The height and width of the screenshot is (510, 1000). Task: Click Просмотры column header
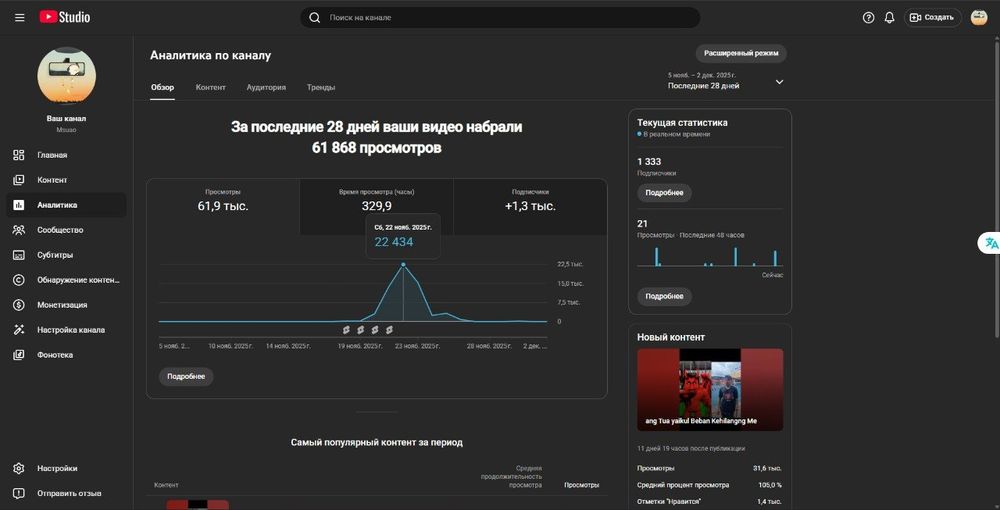pyautogui.click(x=582, y=485)
